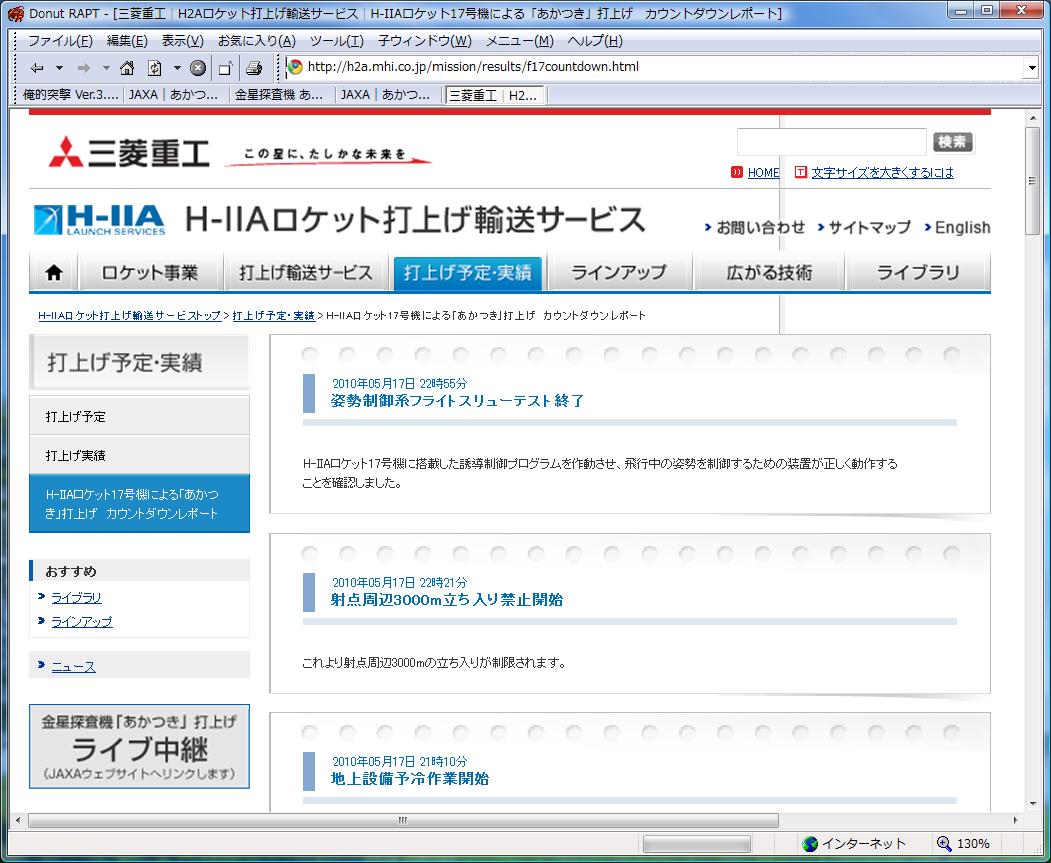Open the 広がる技術 navigation tab

coord(769,273)
